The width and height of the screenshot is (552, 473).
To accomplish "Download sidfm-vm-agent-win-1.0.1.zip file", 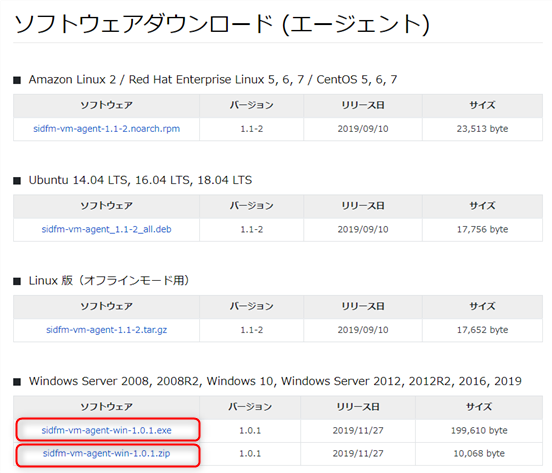I will point(107,453).
